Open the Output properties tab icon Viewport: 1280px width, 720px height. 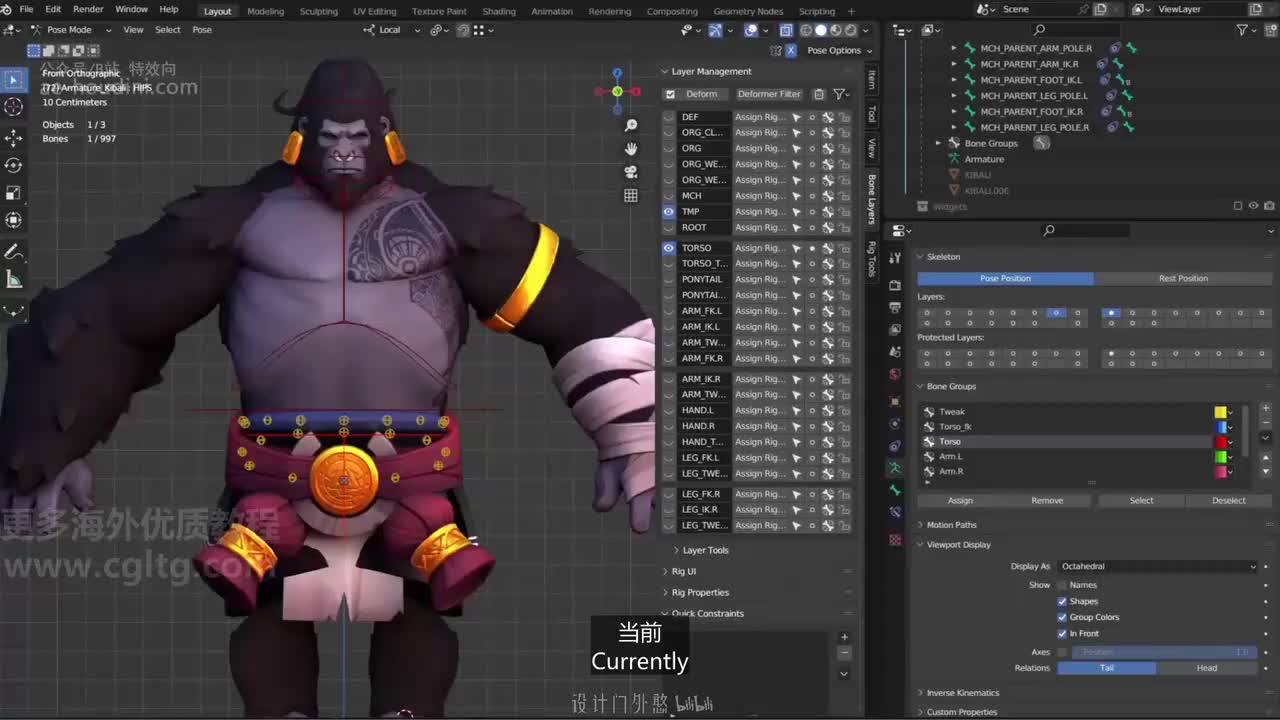895,307
